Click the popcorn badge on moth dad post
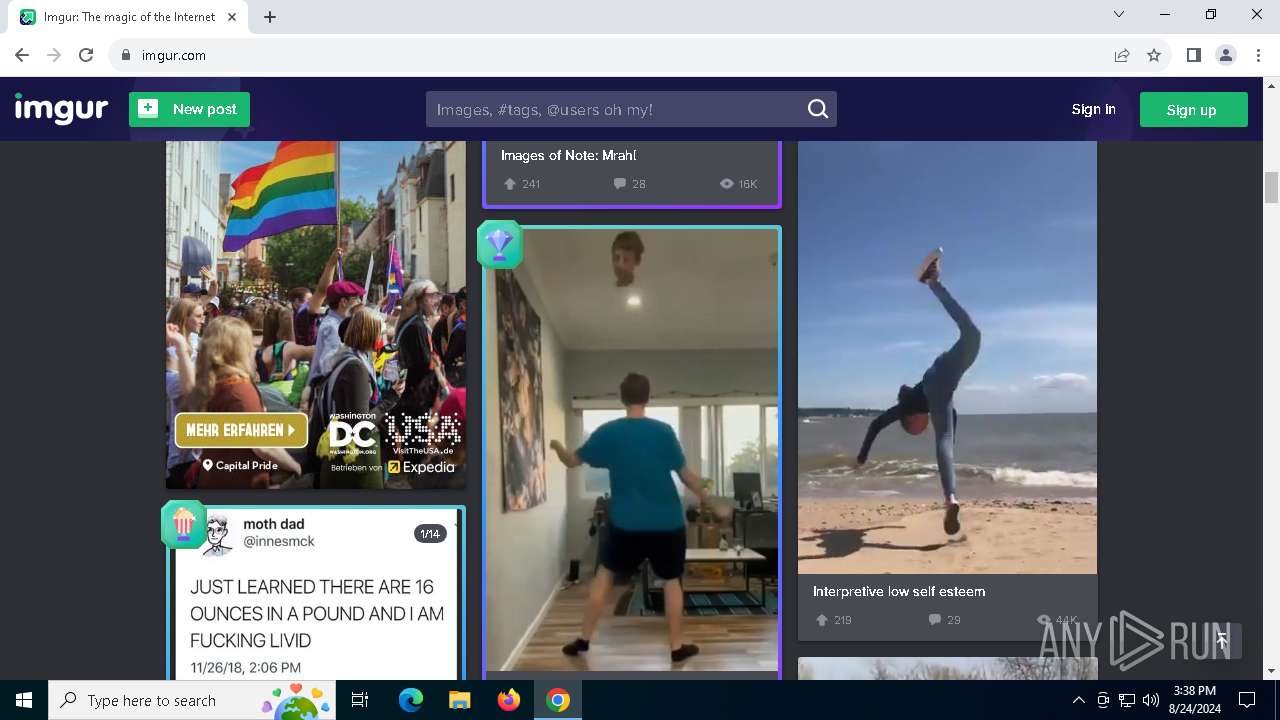 pyautogui.click(x=184, y=524)
